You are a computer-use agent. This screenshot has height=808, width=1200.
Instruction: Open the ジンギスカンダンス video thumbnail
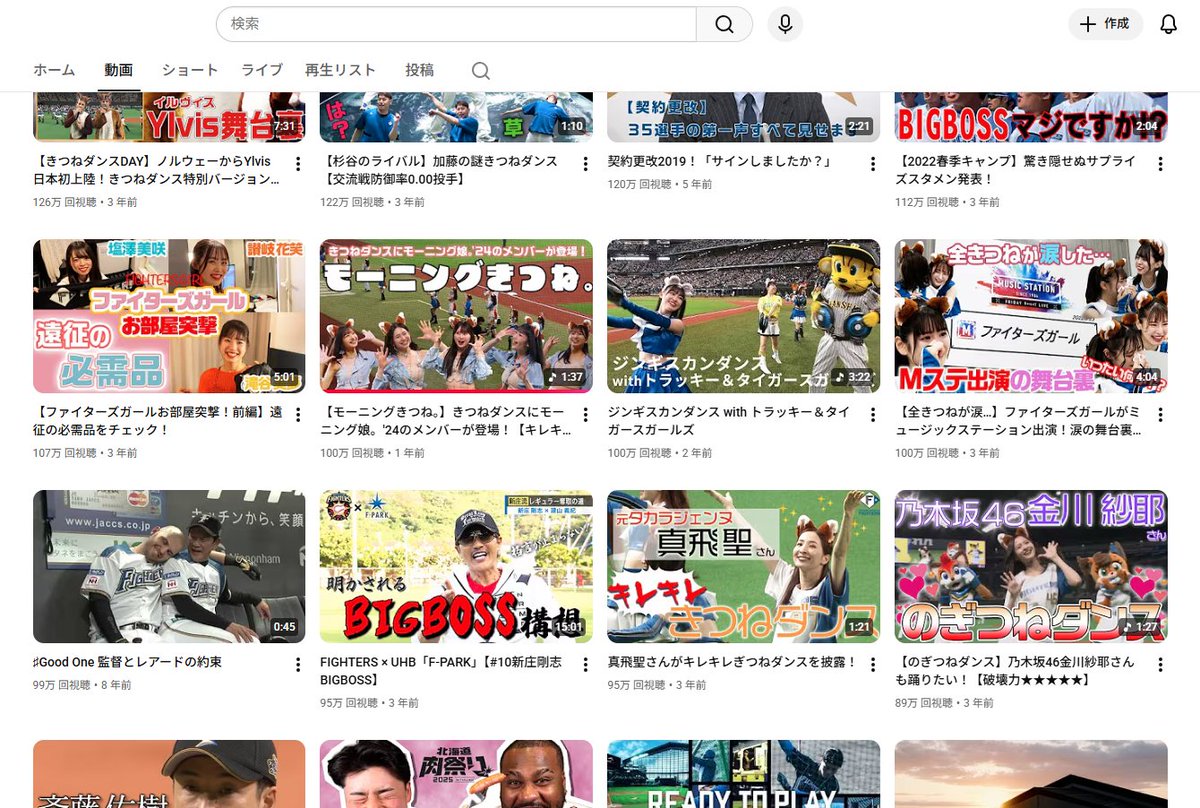coord(743,315)
